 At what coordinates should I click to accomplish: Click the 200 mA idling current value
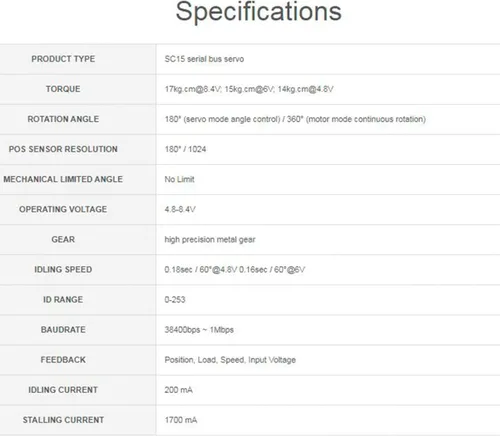click(x=178, y=390)
